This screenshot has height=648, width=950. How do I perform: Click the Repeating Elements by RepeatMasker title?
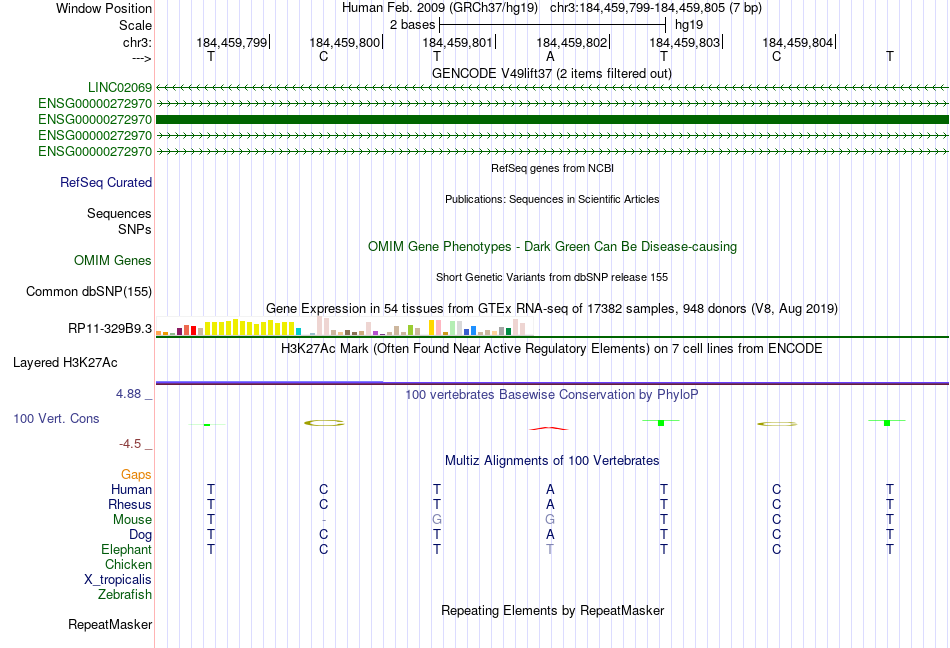[552, 610]
